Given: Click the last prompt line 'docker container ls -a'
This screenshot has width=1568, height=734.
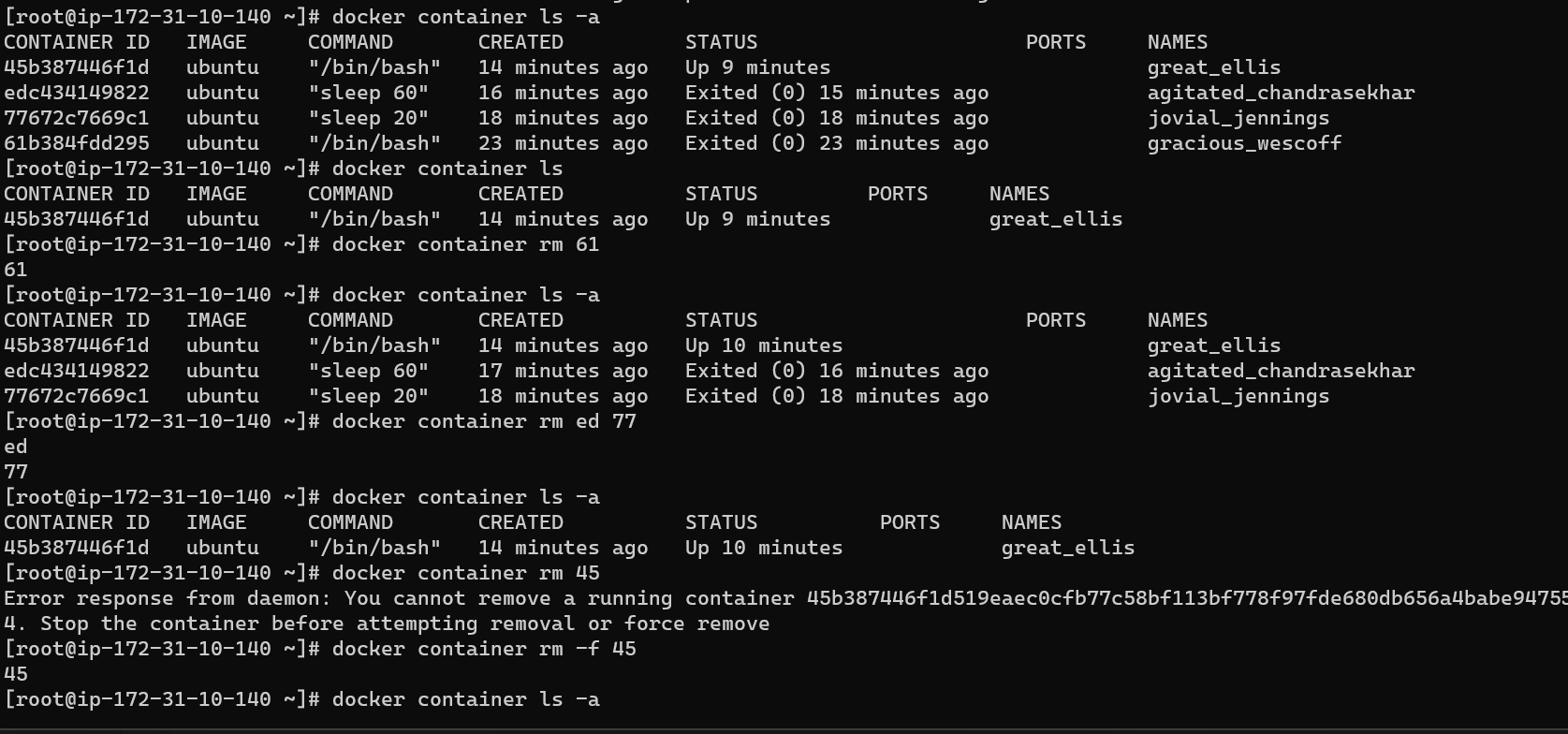Looking at the screenshot, I should click(465, 699).
